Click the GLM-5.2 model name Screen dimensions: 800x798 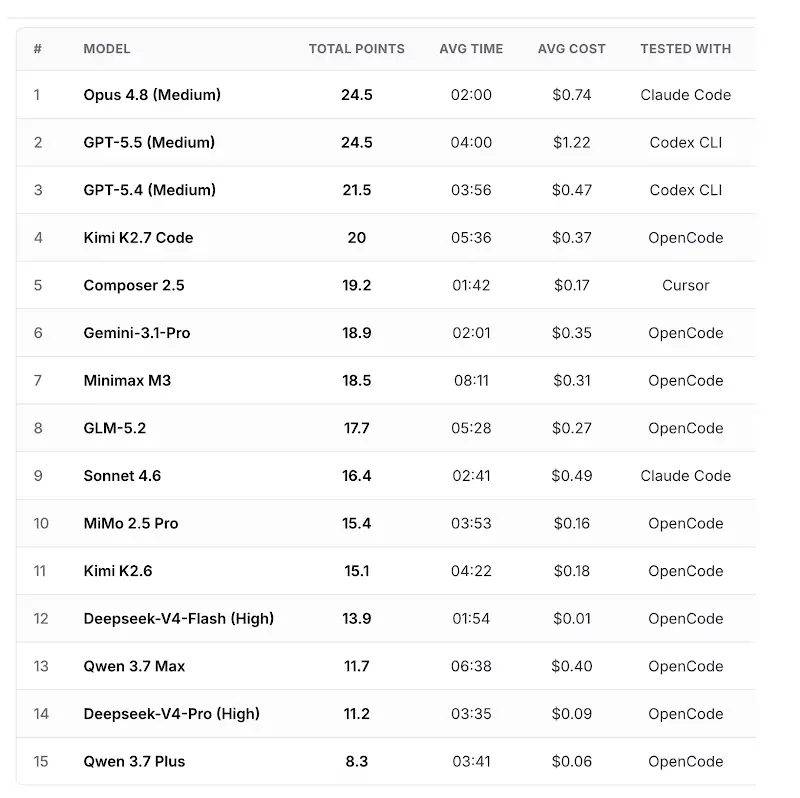tap(115, 428)
